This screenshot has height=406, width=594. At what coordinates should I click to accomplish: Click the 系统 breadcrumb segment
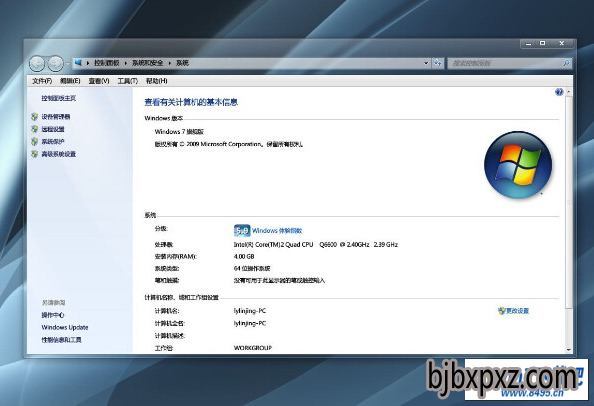[182, 63]
